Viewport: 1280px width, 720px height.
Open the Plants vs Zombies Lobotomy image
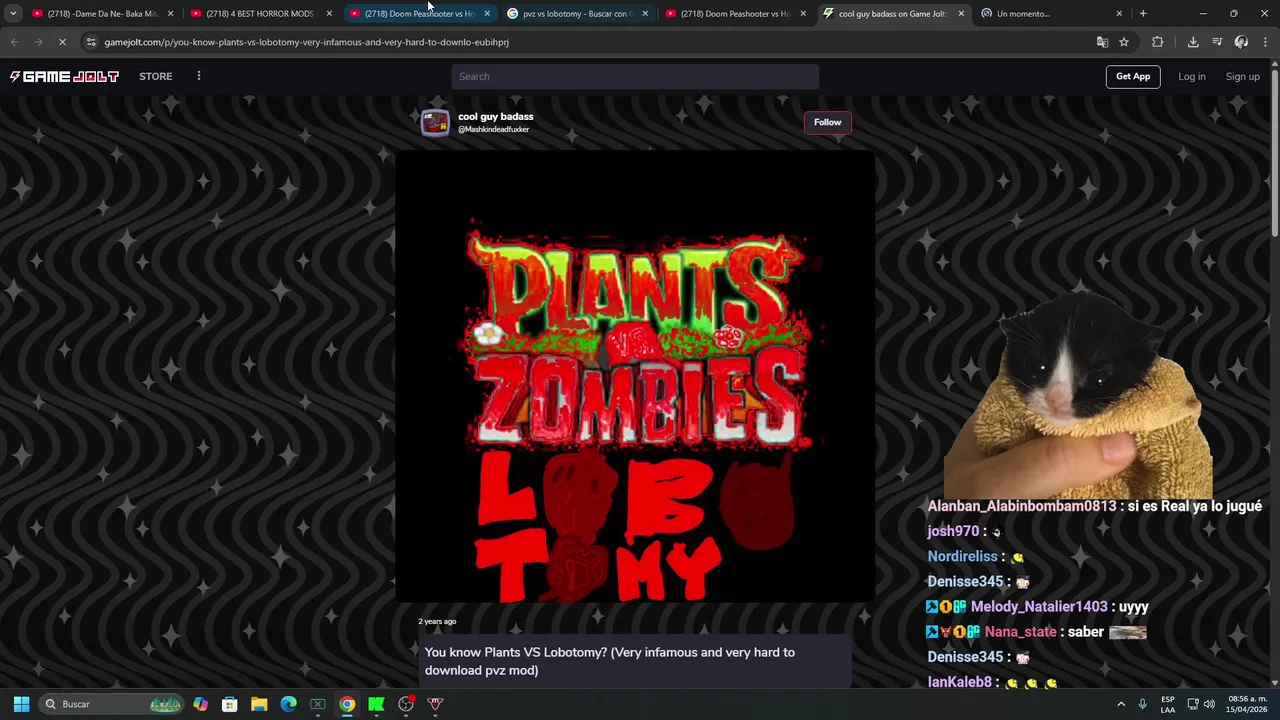[635, 377]
